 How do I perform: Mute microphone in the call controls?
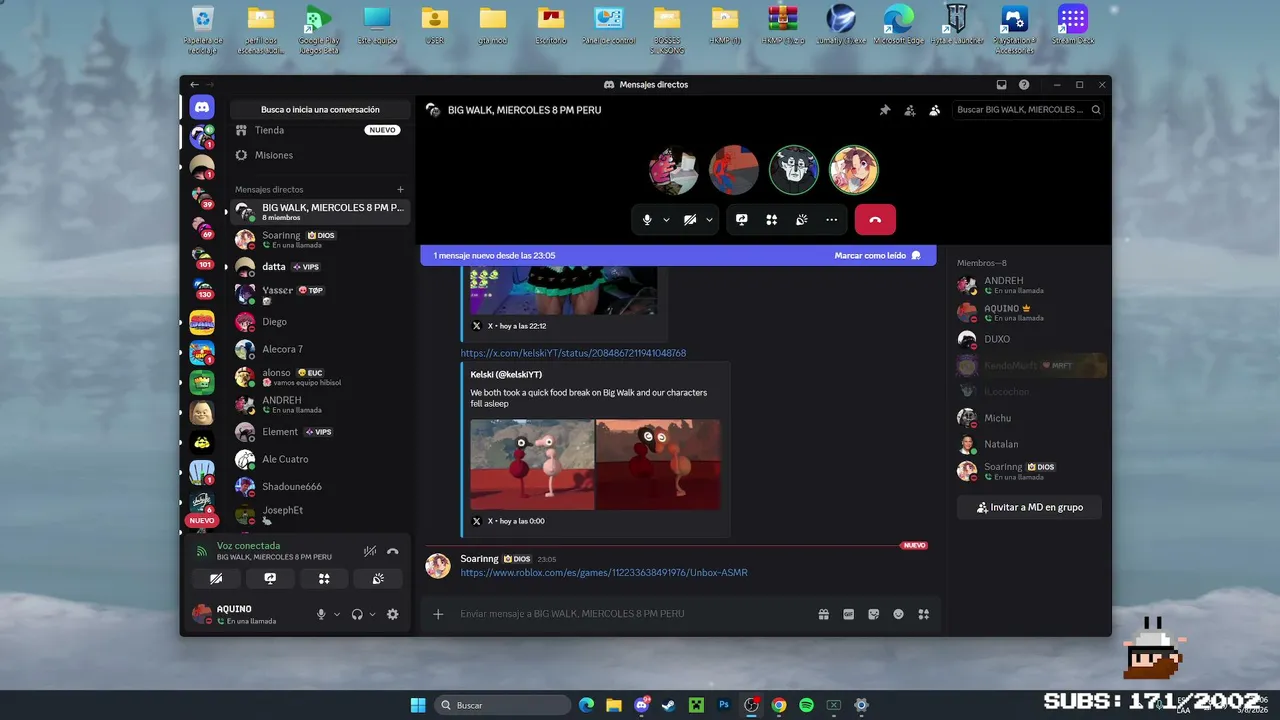pyautogui.click(x=647, y=220)
